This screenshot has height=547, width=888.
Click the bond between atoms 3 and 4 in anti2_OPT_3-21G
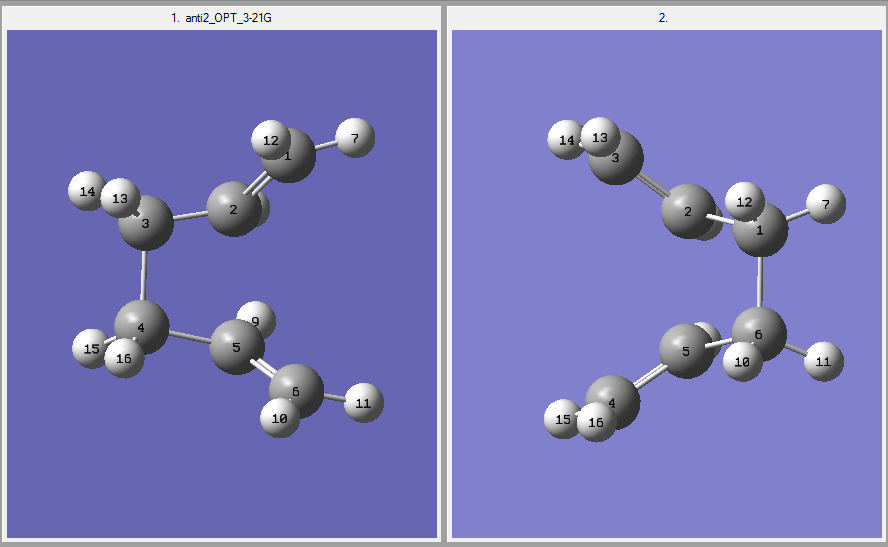144,275
